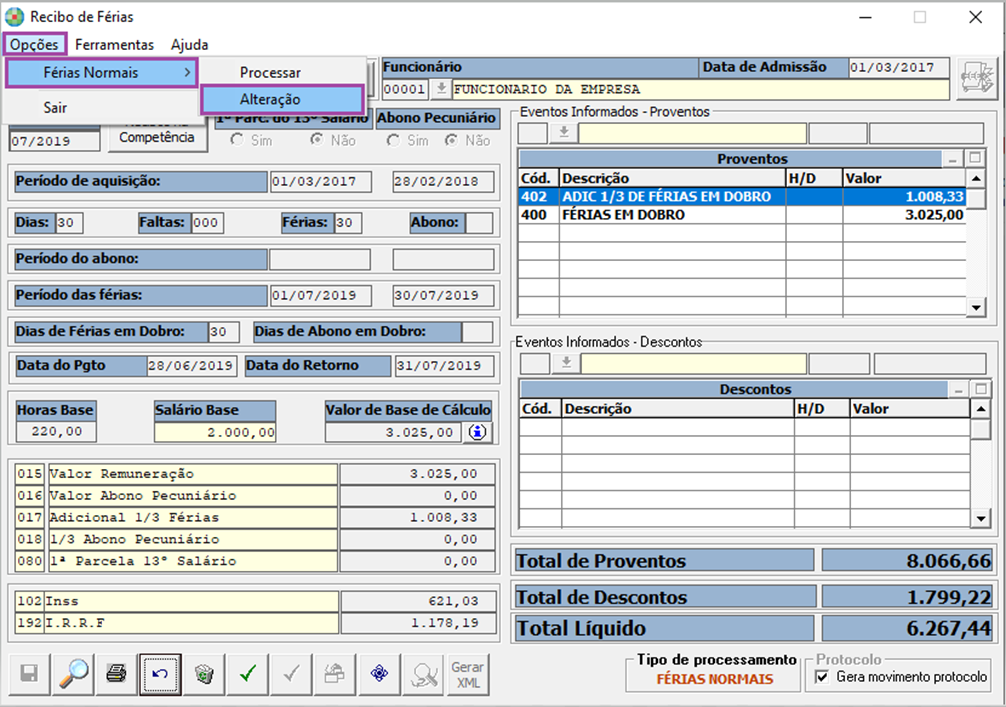Click the blue diamond arrows icon
The width and height of the screenshot is (1006, 707).
tap(379, 674)
